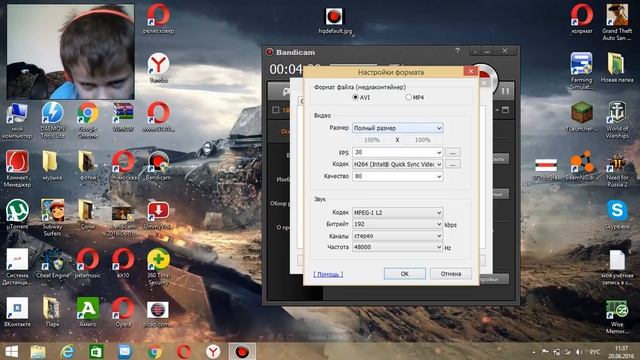
Task: Close the Настройки формата dialog
Action: tap(471, 71)
